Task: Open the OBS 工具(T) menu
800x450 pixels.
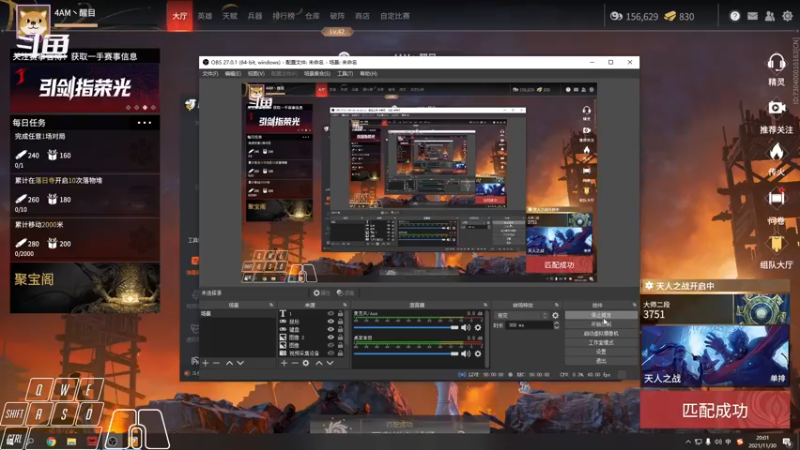Action: 345,74
